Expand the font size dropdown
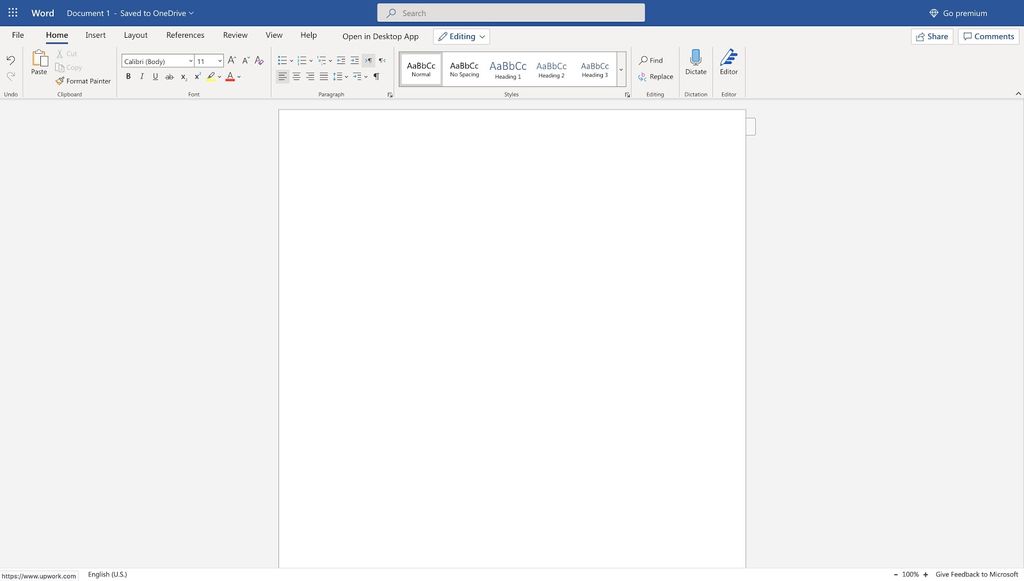 218,60
